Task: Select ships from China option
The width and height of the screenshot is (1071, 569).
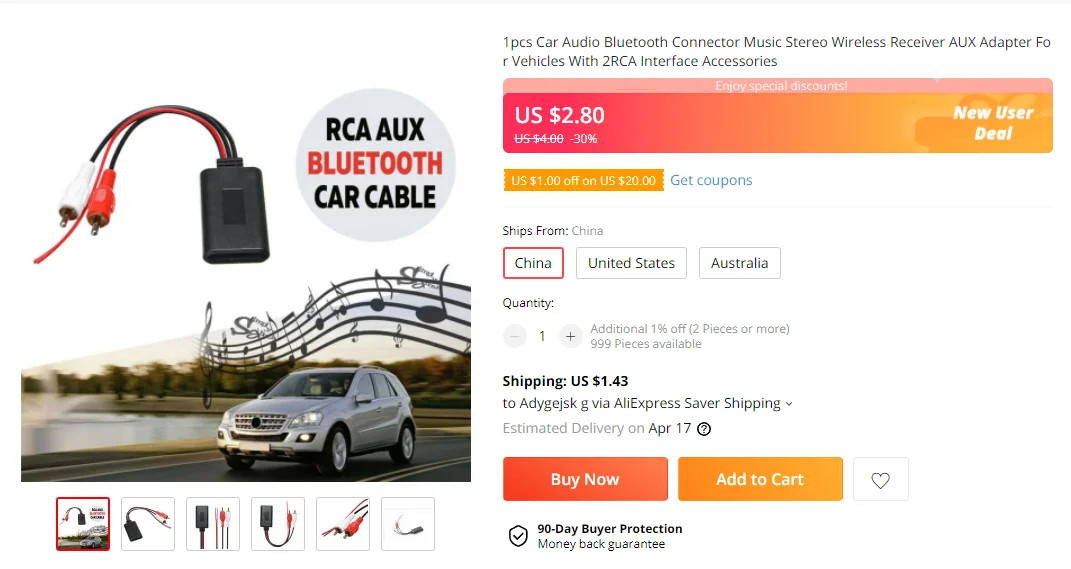Action: tap(533, 263)
